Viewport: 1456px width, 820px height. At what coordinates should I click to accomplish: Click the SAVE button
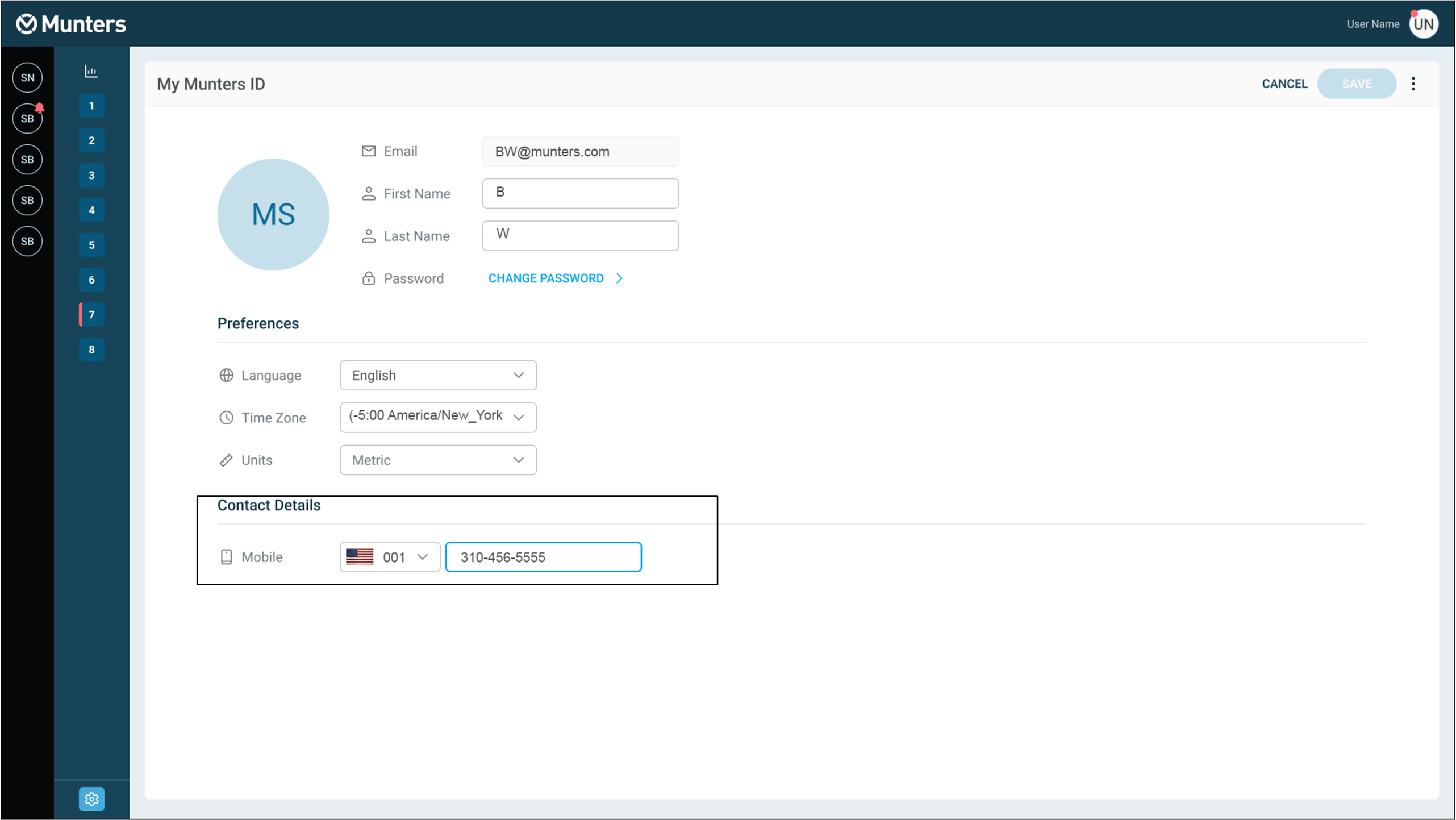tap(1356, 84)
